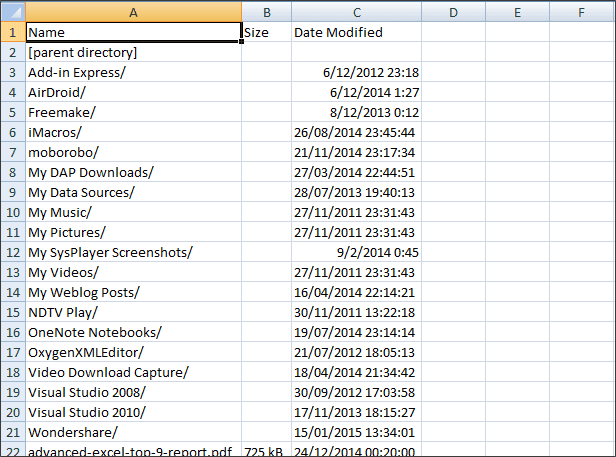The width and height of the screenshot is (616, 457).
Task: Select the Visual Studio 2008/ cell
Action: point(133,392)
